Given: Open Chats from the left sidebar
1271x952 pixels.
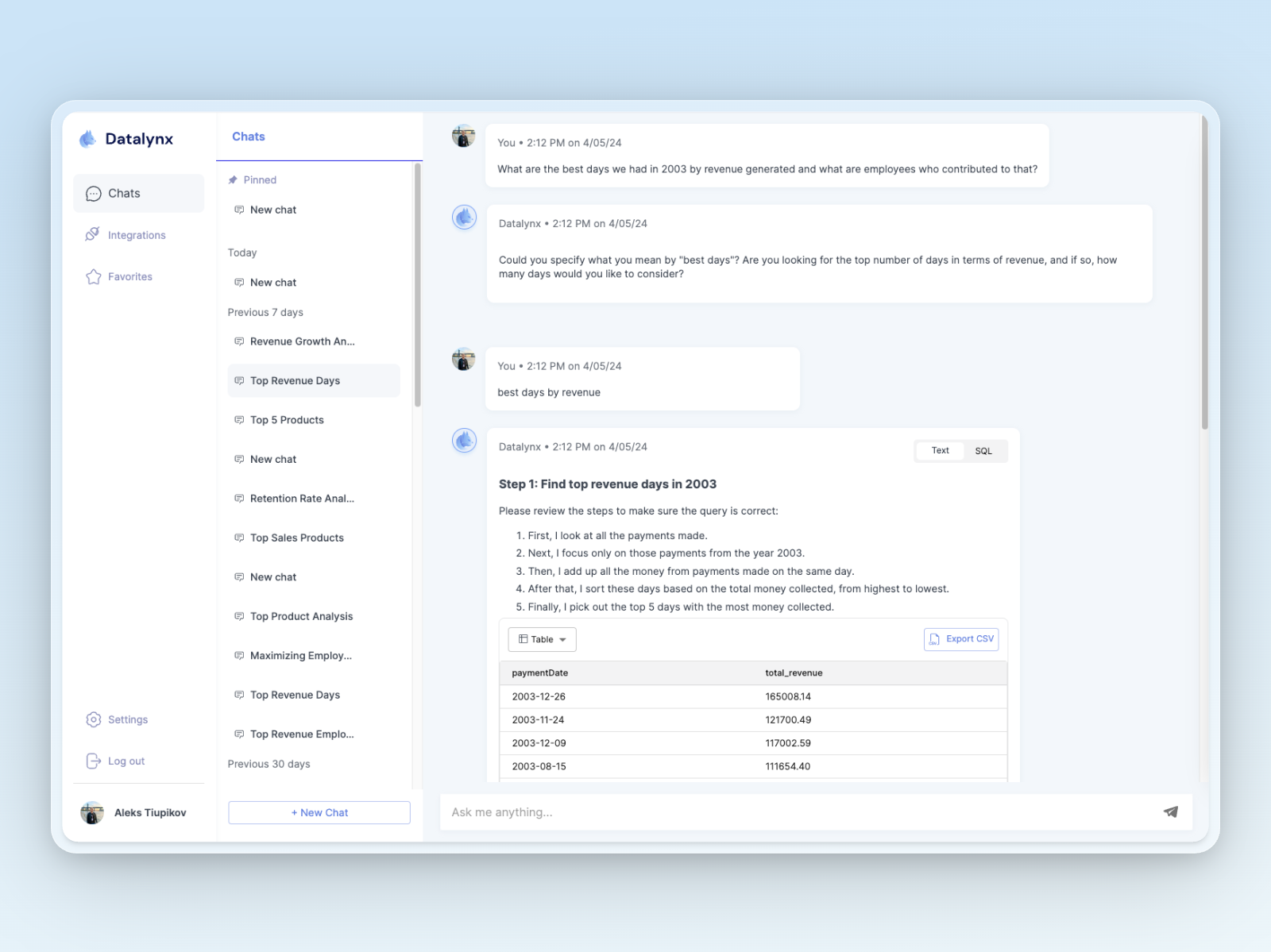Looking at the screenshot, I should coord(123,193).
